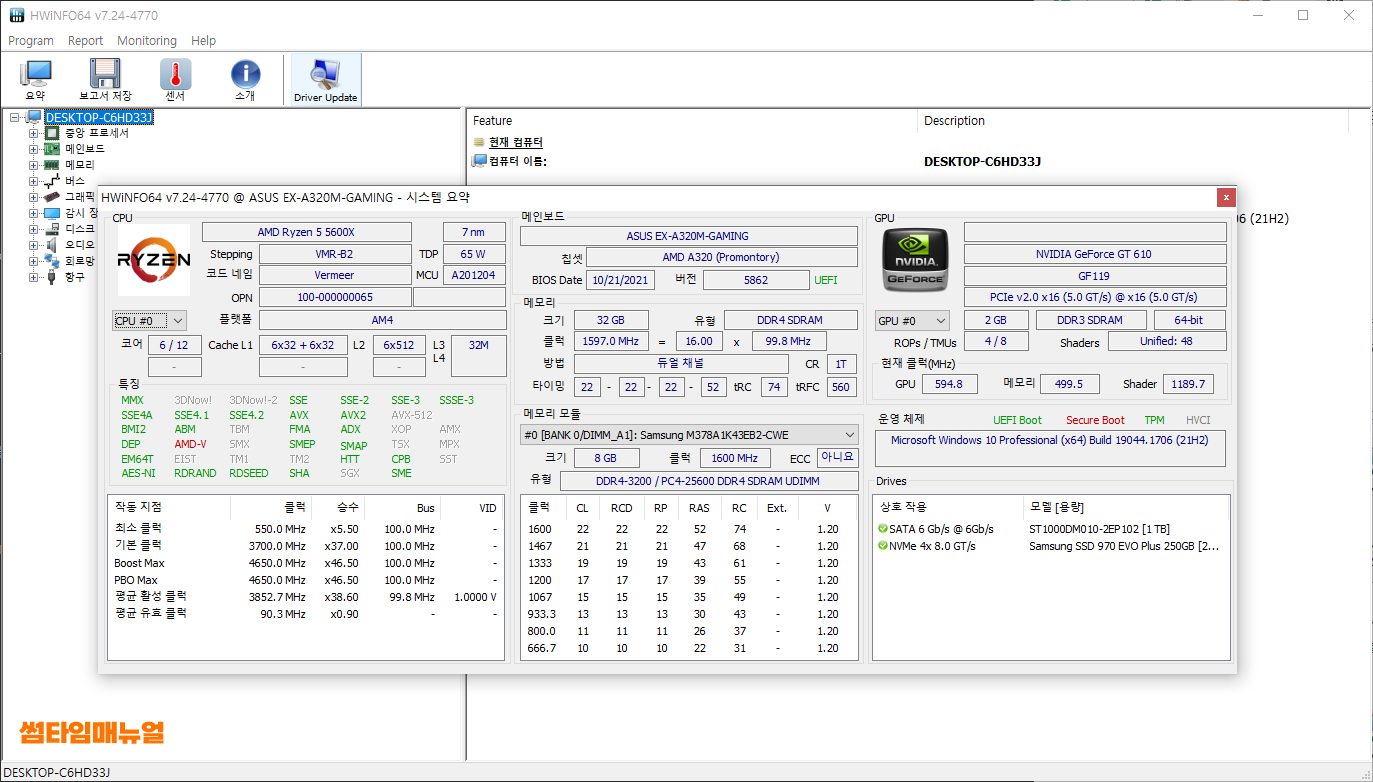The image size is (1373, 782).
Task: Click the yellow icon beside 현재 컴퓨터
Action: (479, 143)
